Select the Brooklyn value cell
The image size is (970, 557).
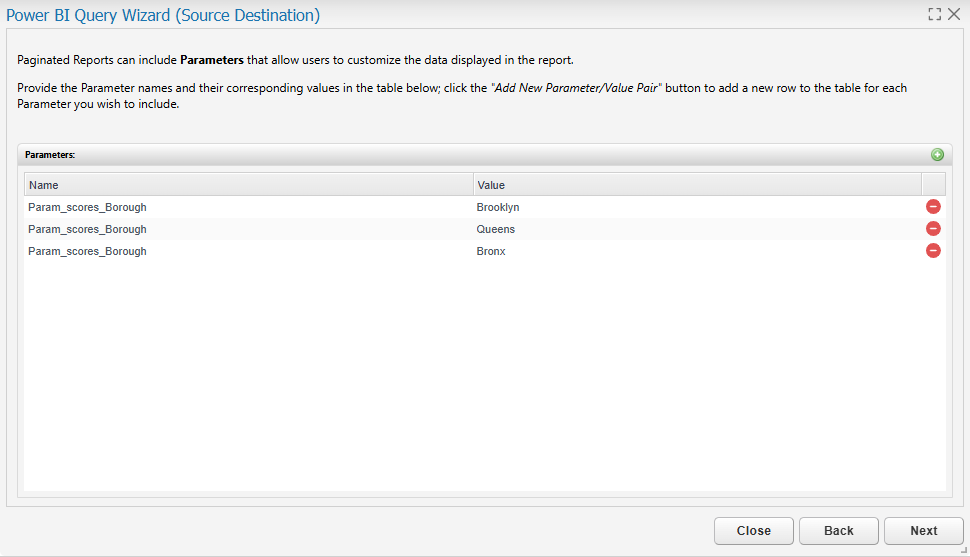tap(697, 207)
